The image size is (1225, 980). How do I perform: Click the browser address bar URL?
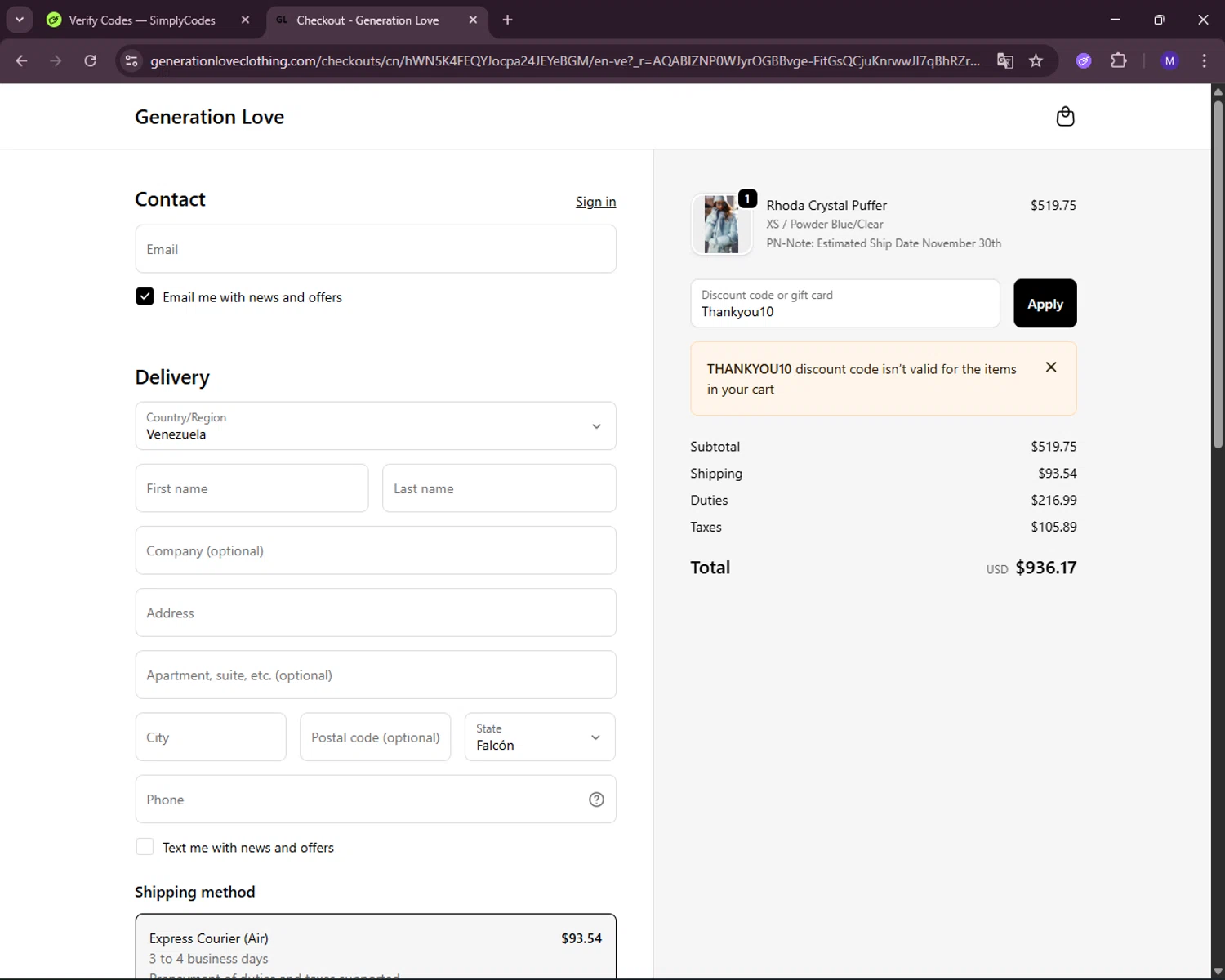(565, 60)
